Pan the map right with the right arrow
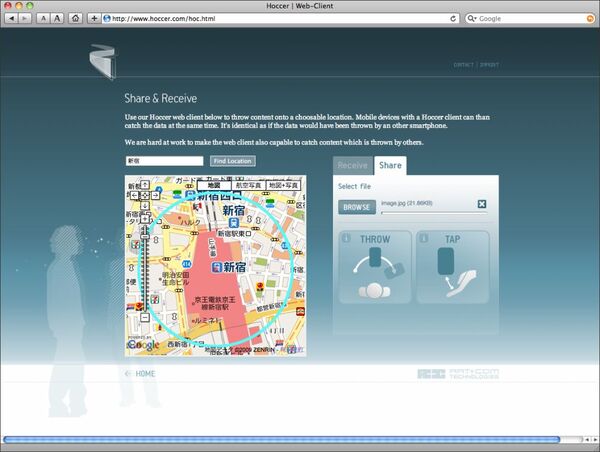Image resolution: width=600 pixels, height=452 pixels. pyautogui.click(x=155, y=196)
